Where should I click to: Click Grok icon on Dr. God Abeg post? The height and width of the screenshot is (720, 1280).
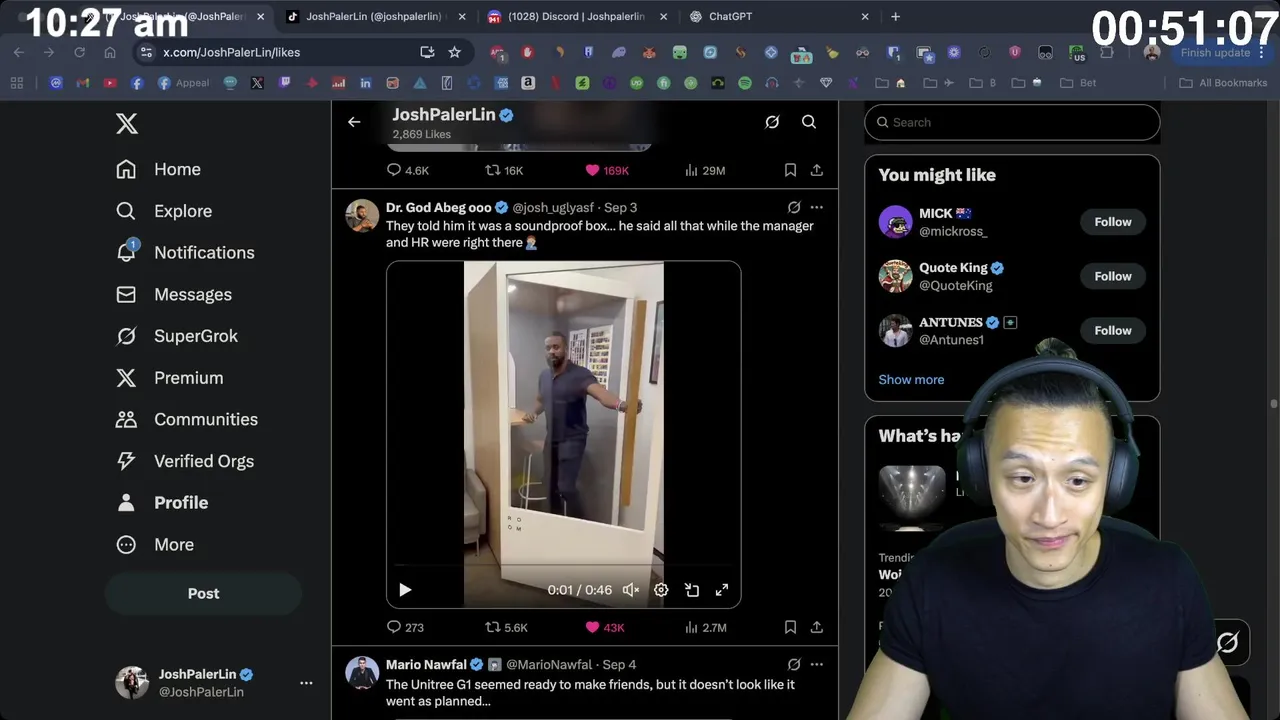[x=794, y=207]
